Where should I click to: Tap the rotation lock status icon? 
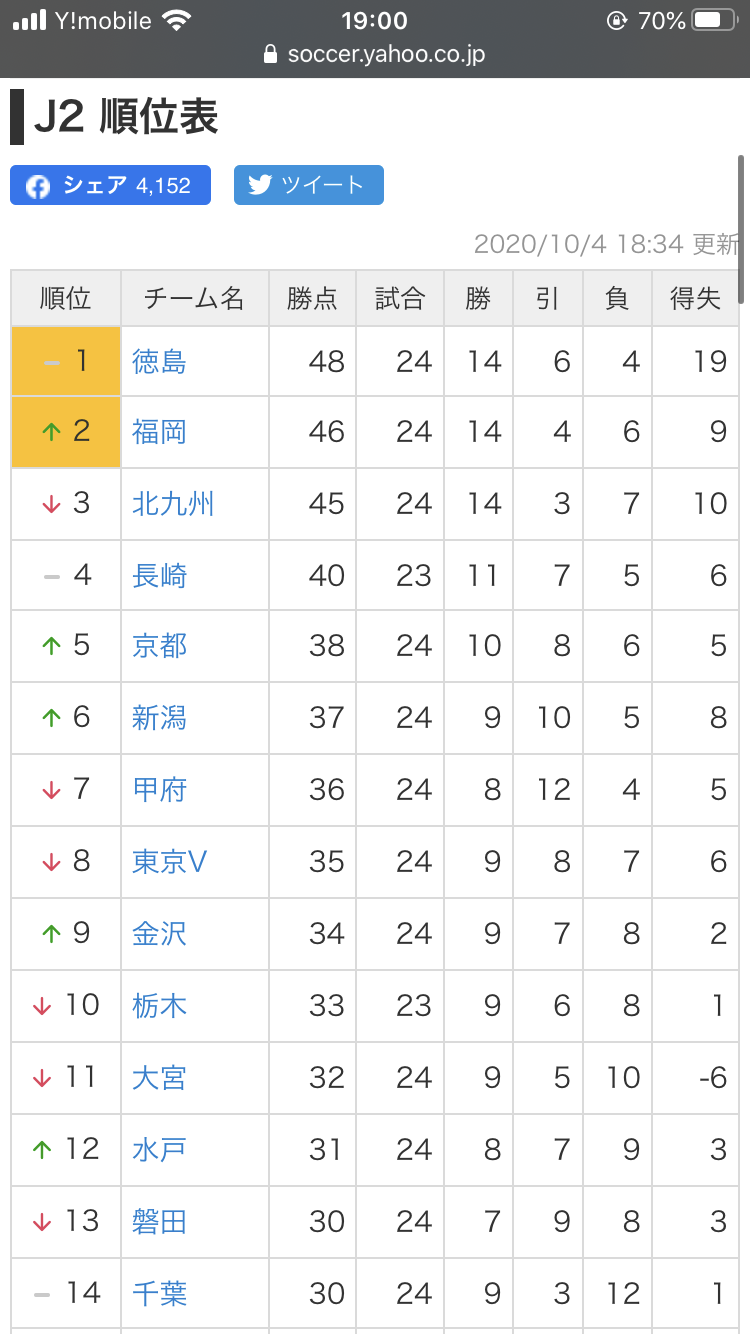pos(616,20)
